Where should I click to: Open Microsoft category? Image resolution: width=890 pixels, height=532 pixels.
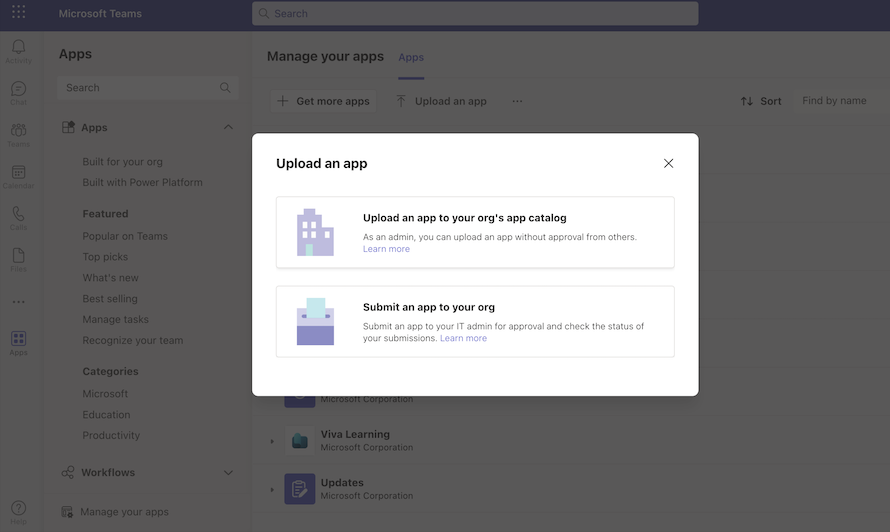pos(105,394)
